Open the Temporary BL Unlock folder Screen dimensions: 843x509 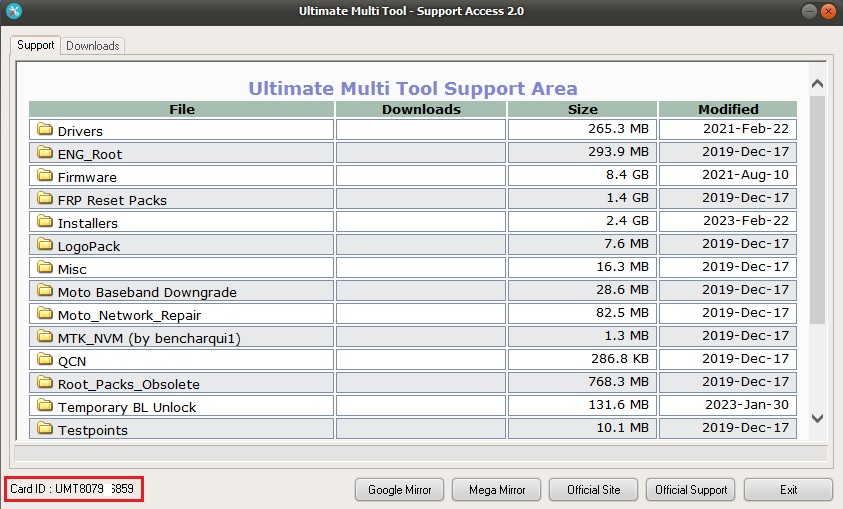click(127, 407)
